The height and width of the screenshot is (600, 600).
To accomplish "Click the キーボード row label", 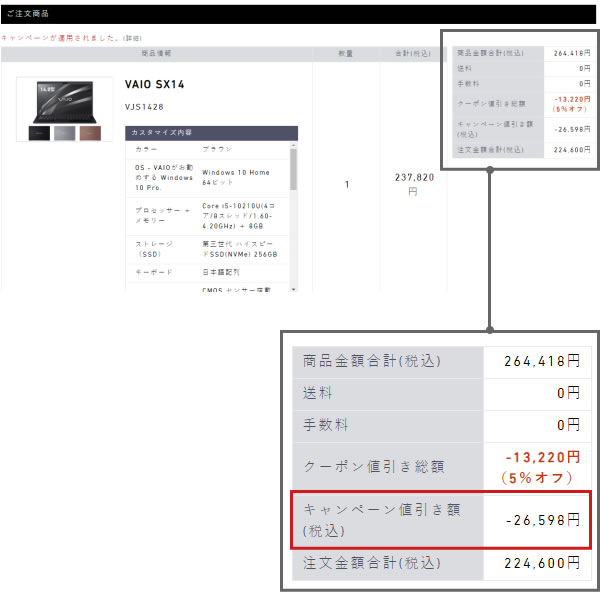I will point(154,272).
